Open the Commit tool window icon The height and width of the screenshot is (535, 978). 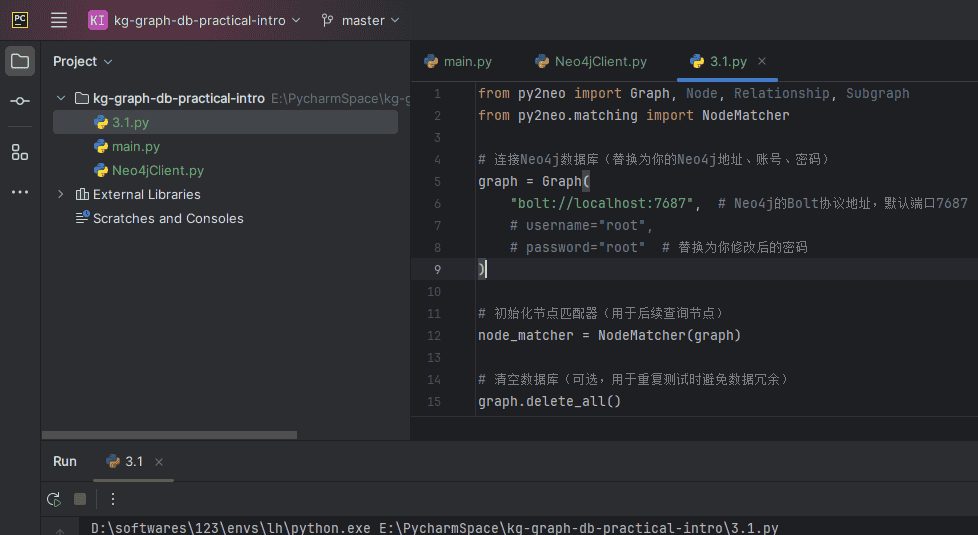tap(20, 101)
